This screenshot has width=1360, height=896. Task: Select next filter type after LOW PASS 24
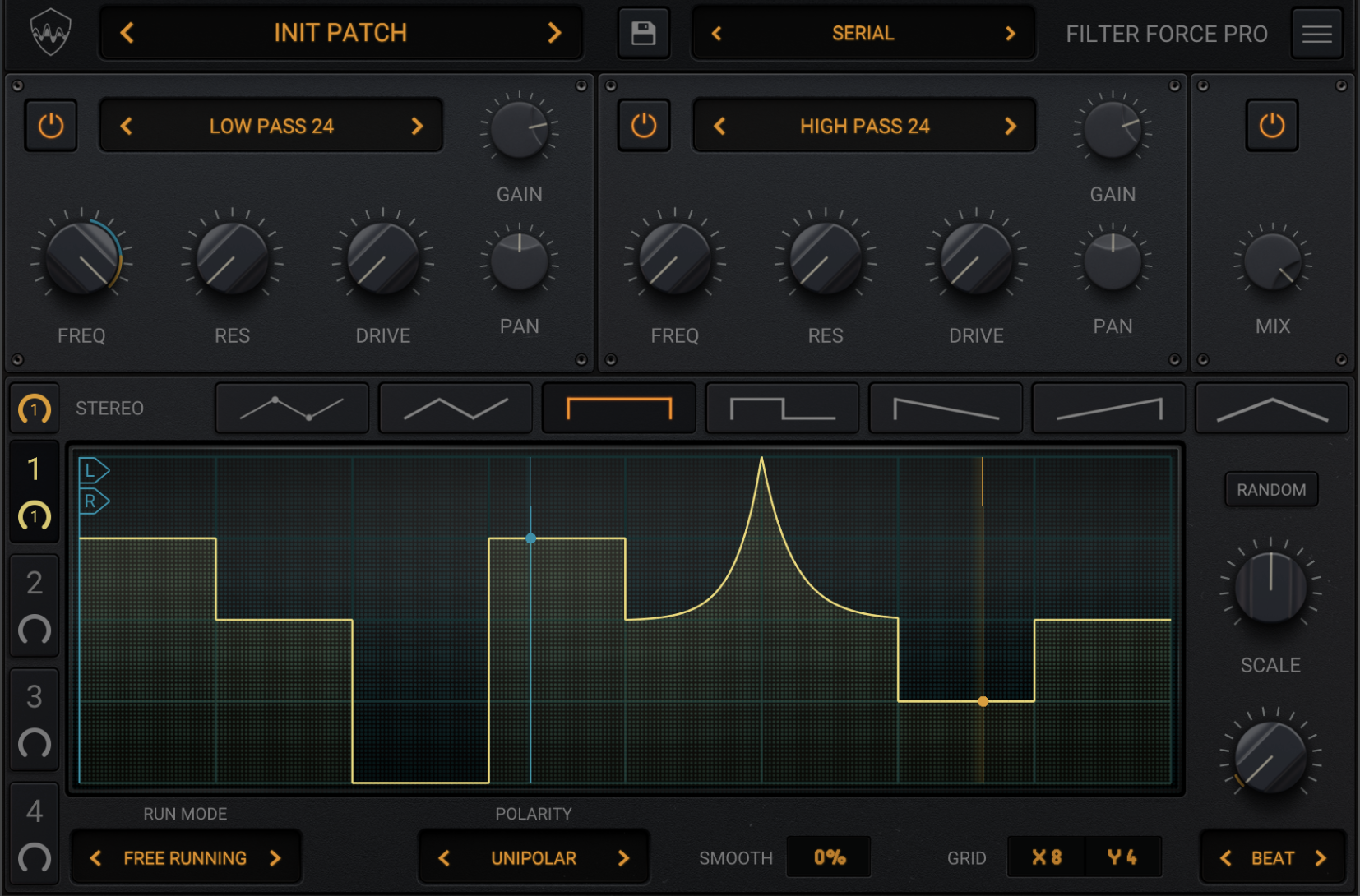pyautogui.click(x=417, y=126)
